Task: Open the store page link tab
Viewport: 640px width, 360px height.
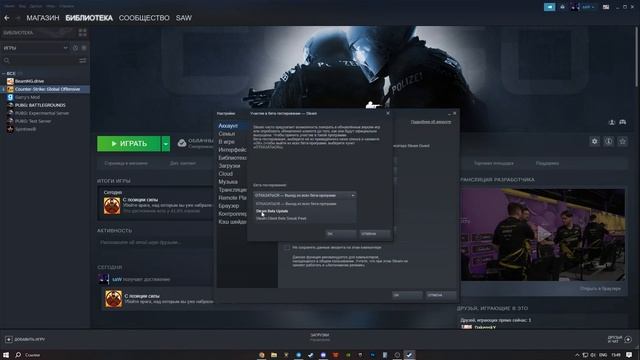Action: 126,163
